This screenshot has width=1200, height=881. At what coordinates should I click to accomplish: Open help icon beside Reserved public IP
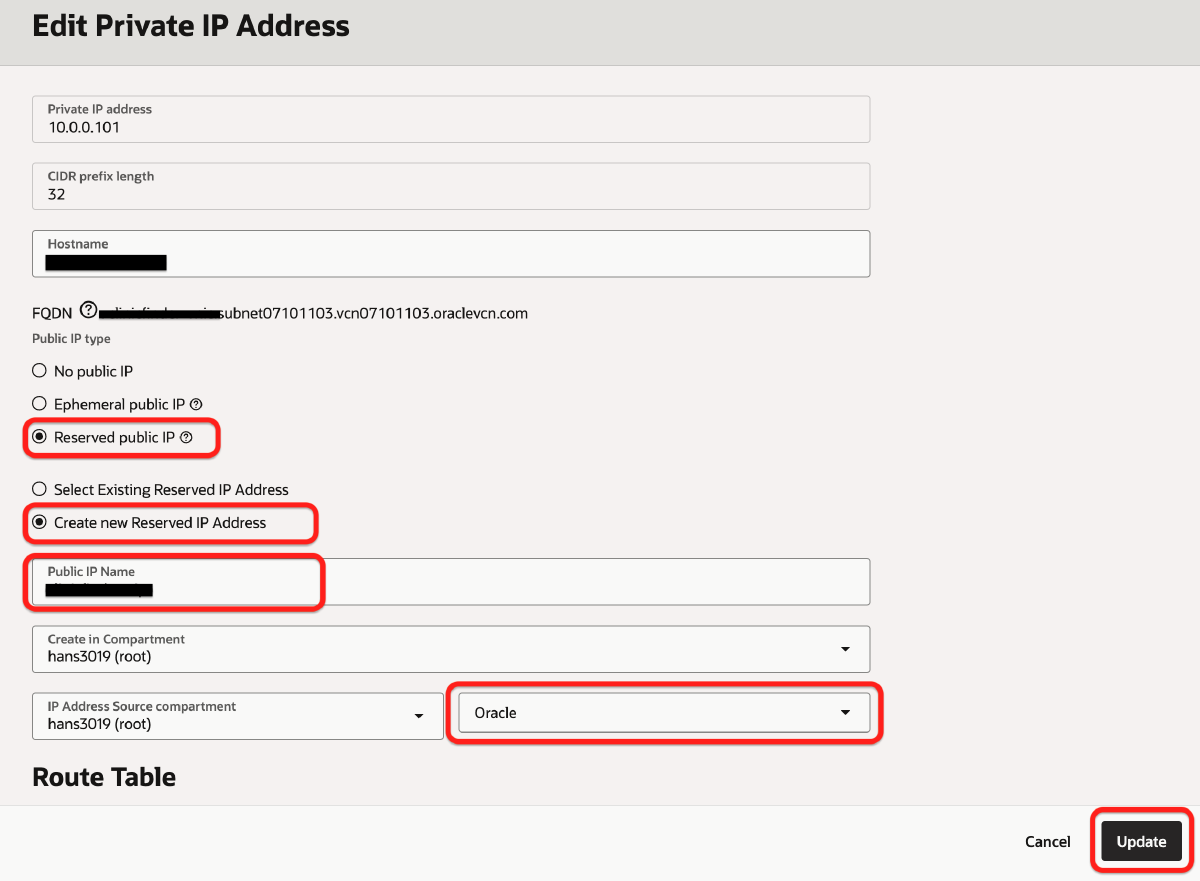click(186, 437)
